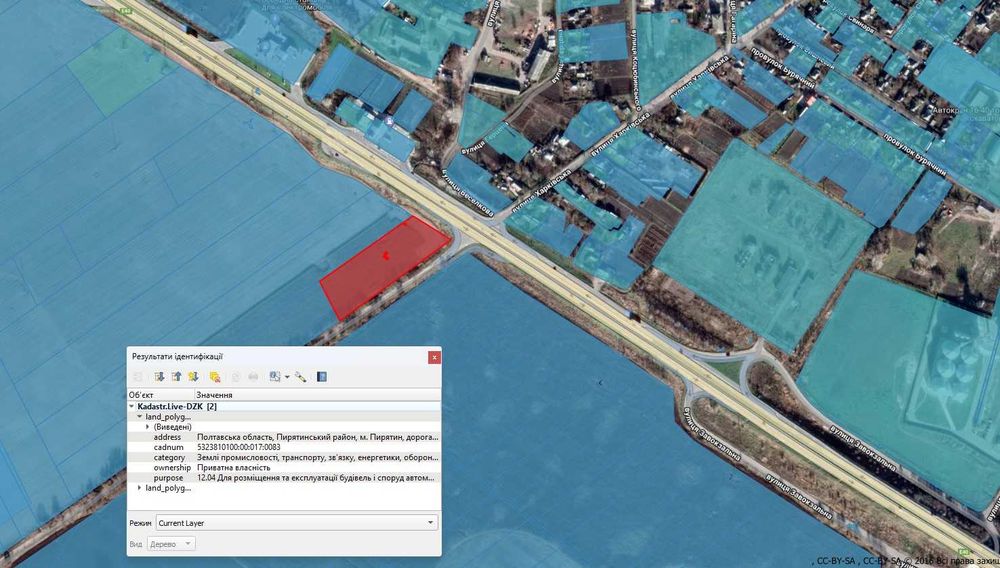This screenshot has height=568, width=1000.
Task: Click the Copy Selected Feature icon
Action: 236,377
